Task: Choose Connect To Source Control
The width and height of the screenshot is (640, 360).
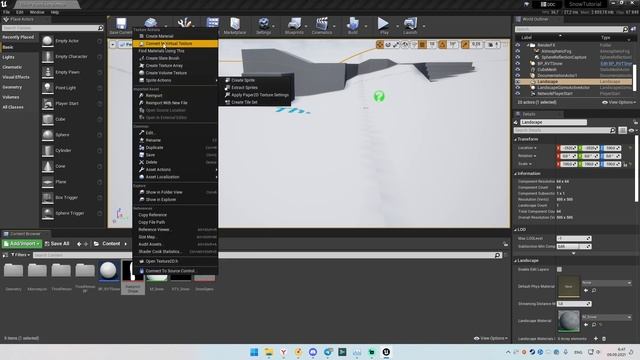Action: tap(176, 271)
